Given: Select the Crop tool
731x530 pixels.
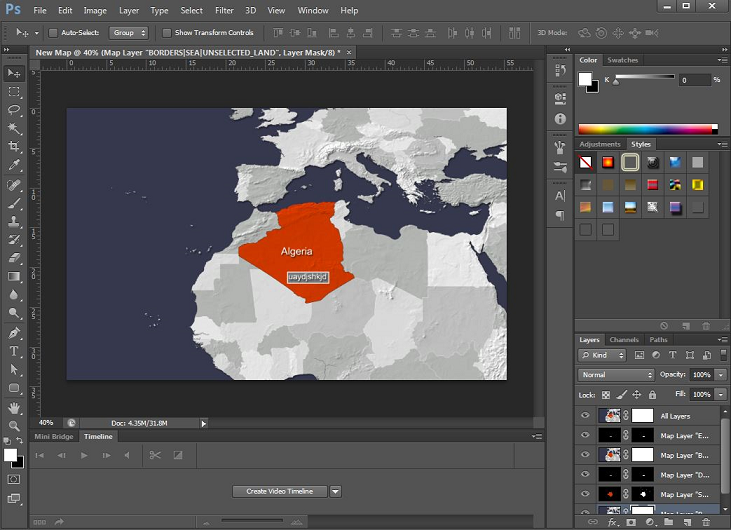Looking at the screenshot, I should point(15,147).
